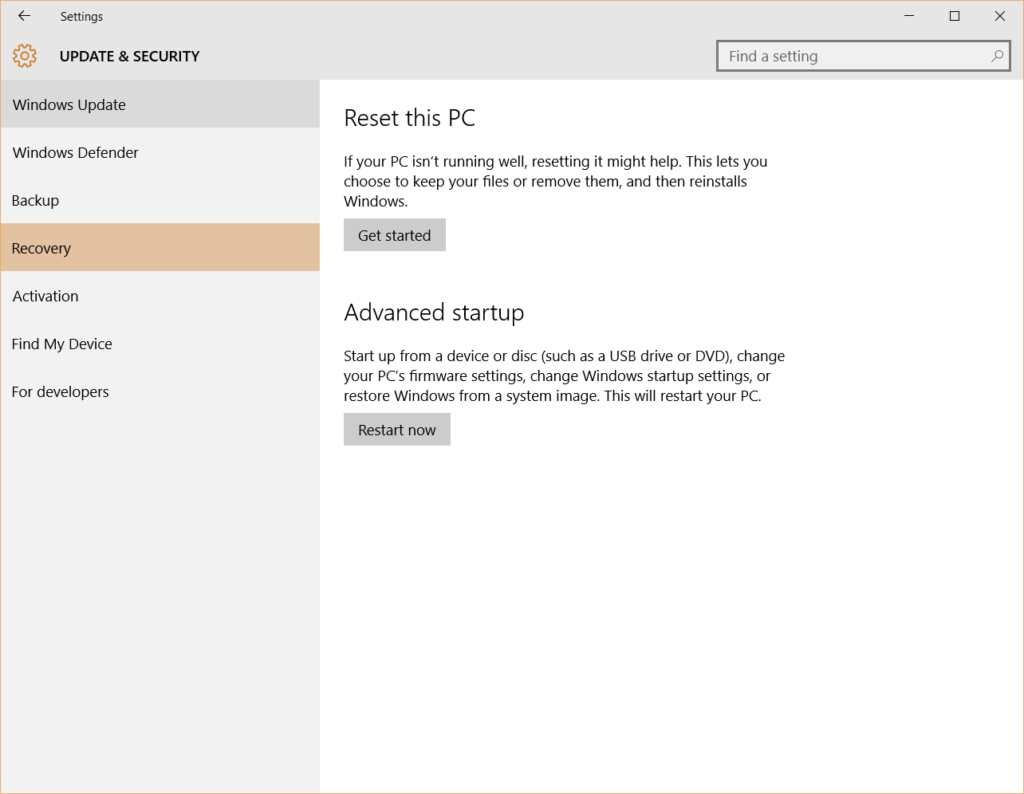Select Find My Device from sidebar
The width and height of the screenshot is (1024, 794).
click(x=61, y=343)
